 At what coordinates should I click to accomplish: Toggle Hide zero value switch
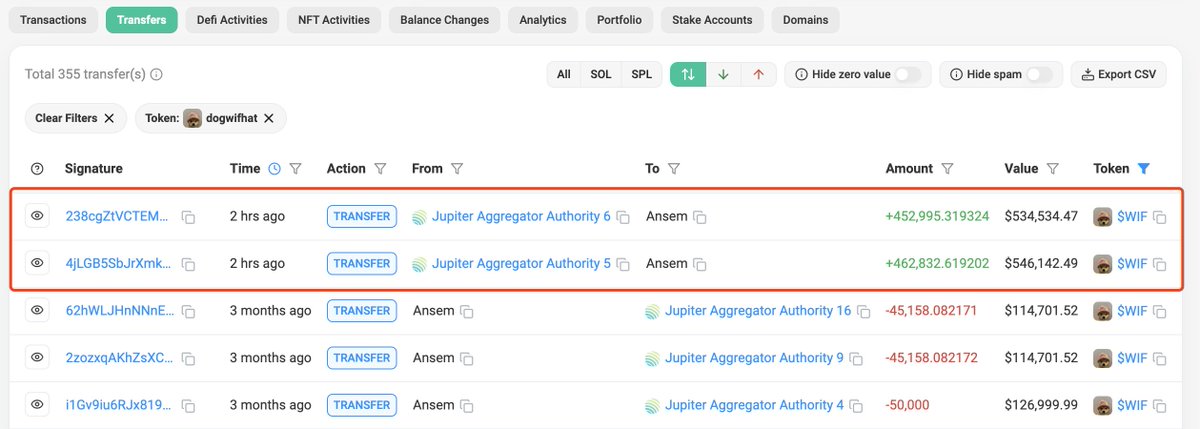pos(907,74)
